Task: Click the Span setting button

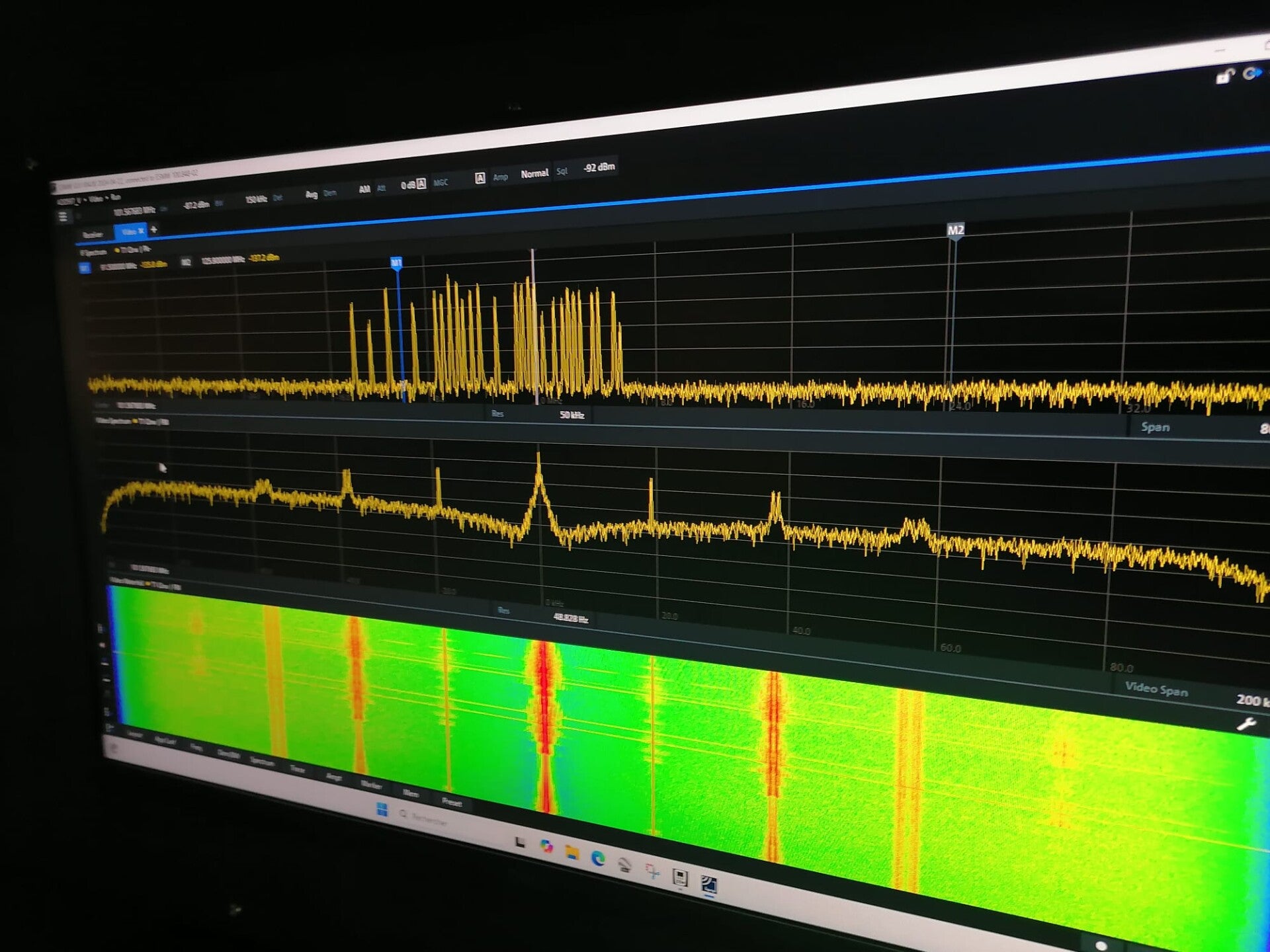Action: [1155, 427]
